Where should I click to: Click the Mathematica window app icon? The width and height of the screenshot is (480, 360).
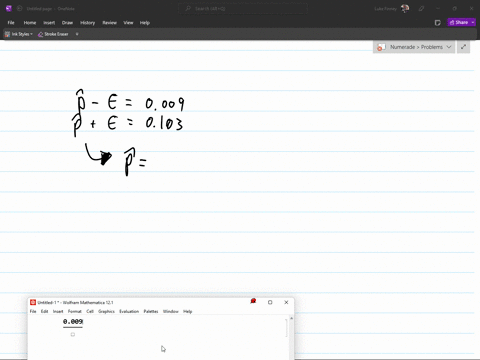[x=33, y=302]
